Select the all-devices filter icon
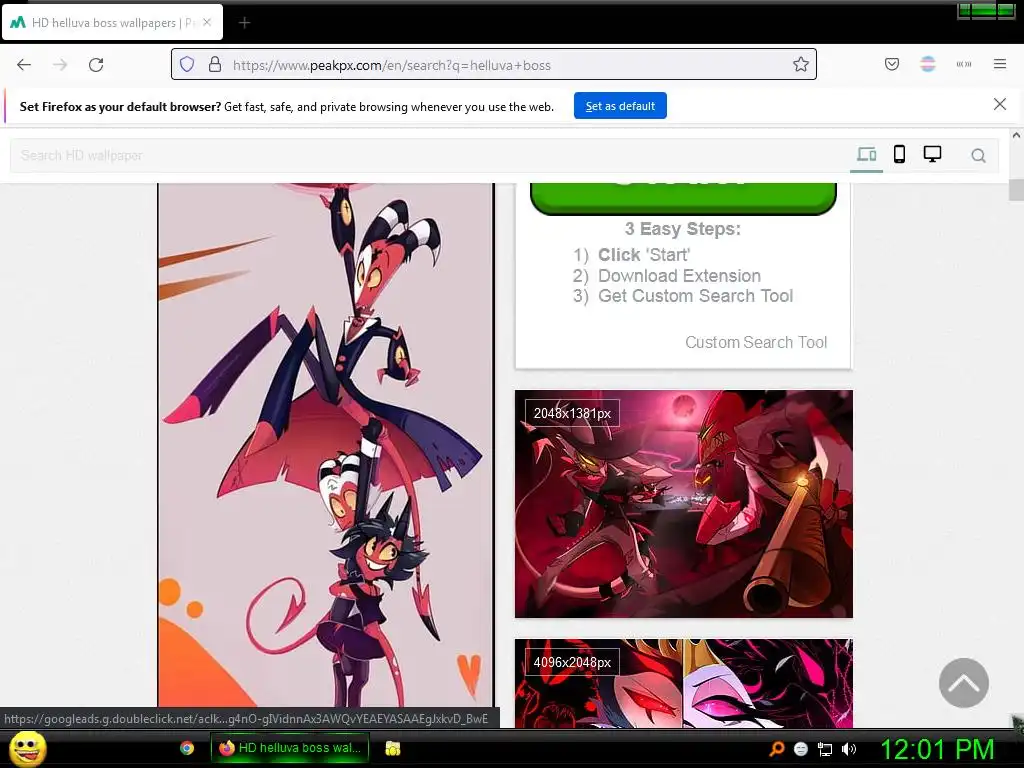1024x768 pixels. [866, 155]
